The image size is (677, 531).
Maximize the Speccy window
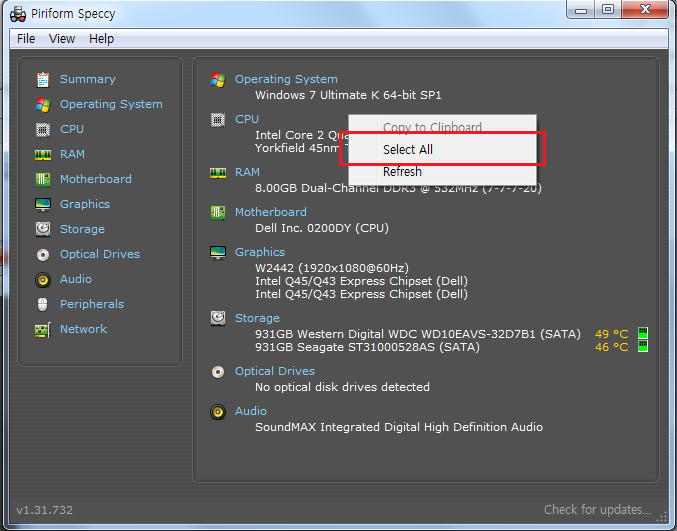tap(608, 10)
